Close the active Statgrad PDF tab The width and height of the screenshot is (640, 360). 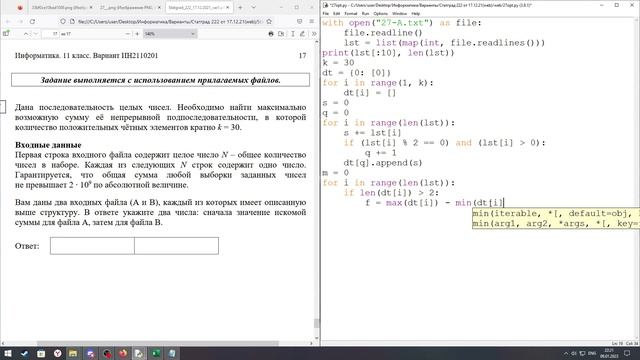[227, 7]
